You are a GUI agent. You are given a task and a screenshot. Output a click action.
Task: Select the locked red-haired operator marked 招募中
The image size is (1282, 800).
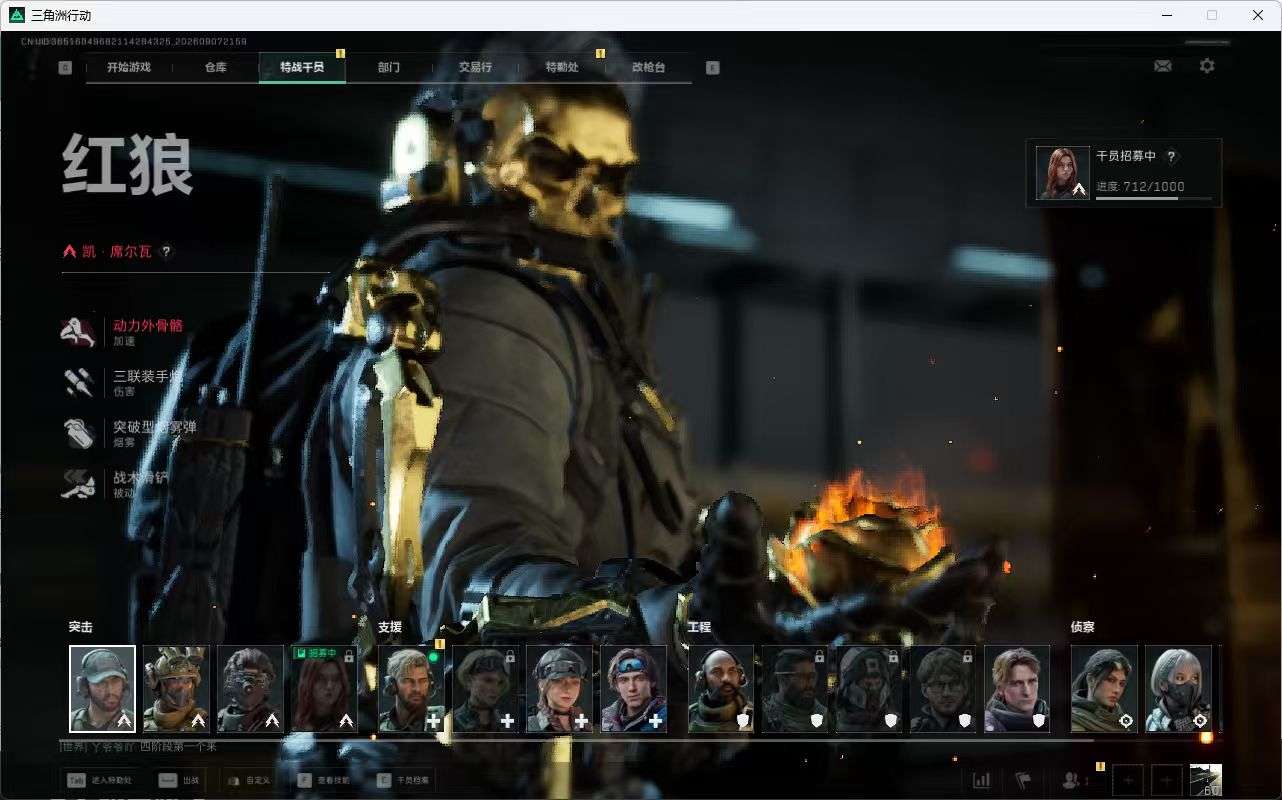point(324,689)
